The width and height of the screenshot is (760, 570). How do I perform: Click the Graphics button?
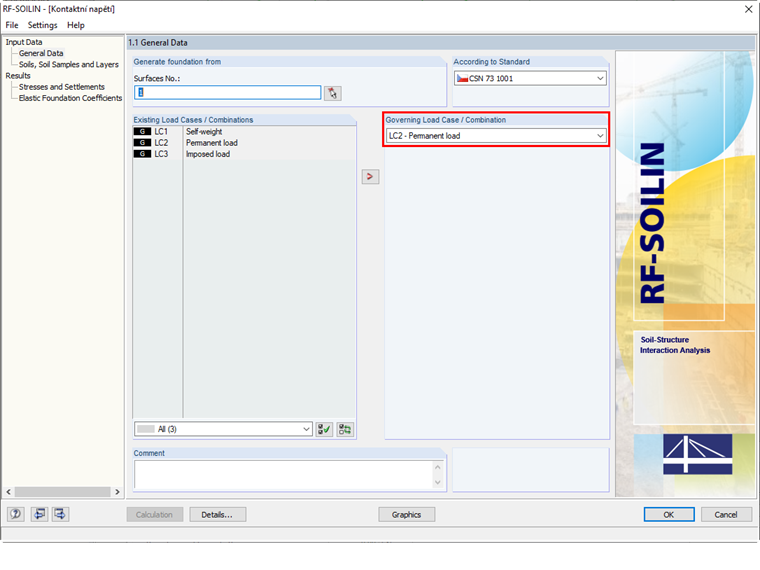click(x=406, y=514)
